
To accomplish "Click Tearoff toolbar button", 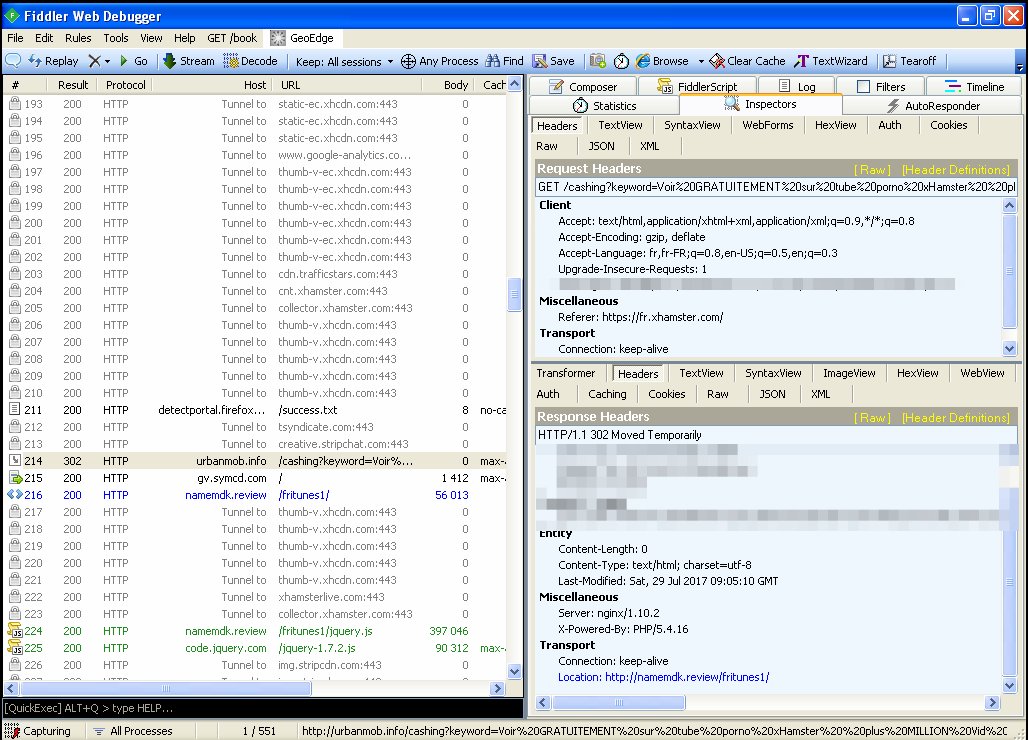I will click(x=909, y=61).
